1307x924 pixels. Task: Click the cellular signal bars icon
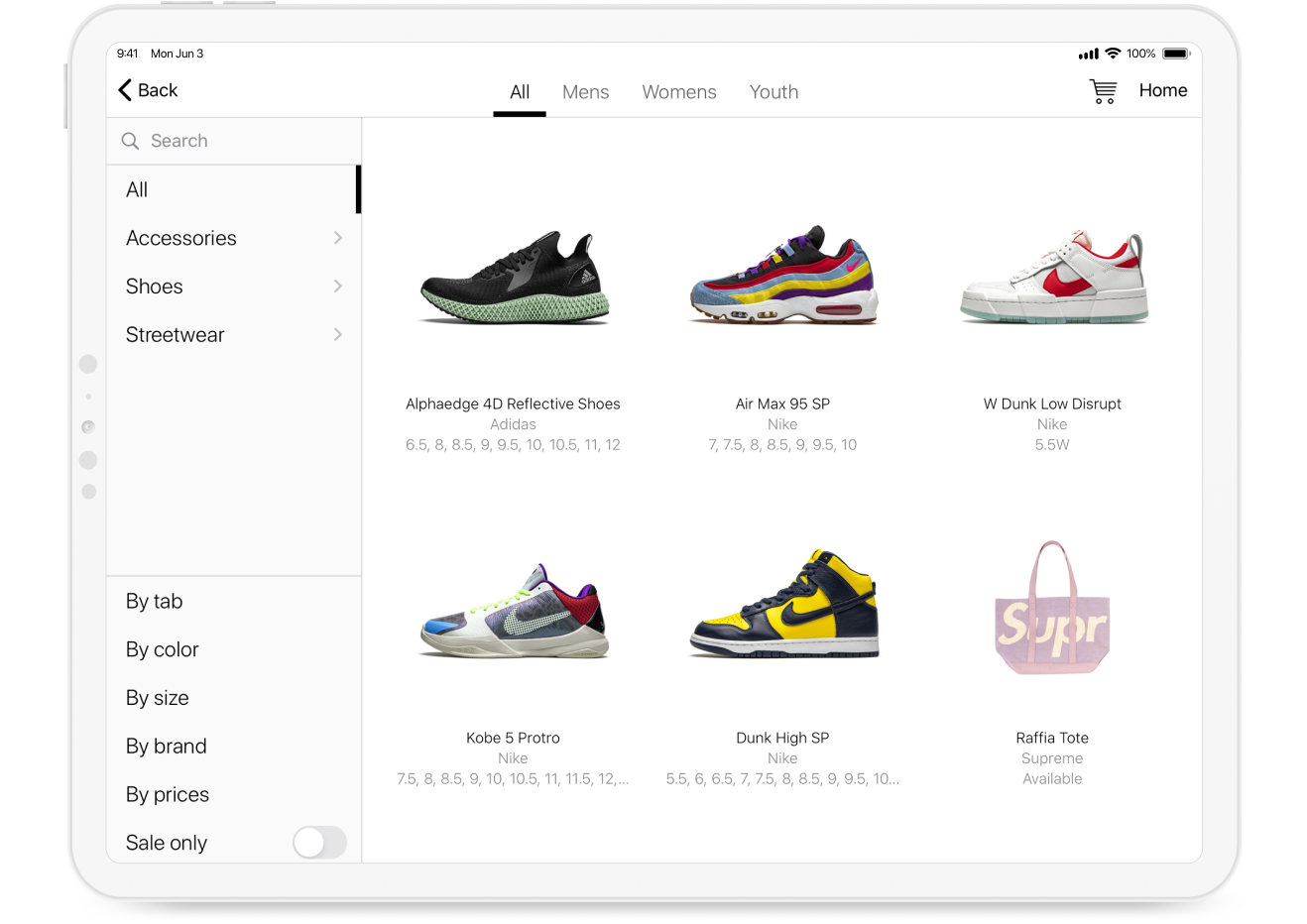coord(1087,53)
